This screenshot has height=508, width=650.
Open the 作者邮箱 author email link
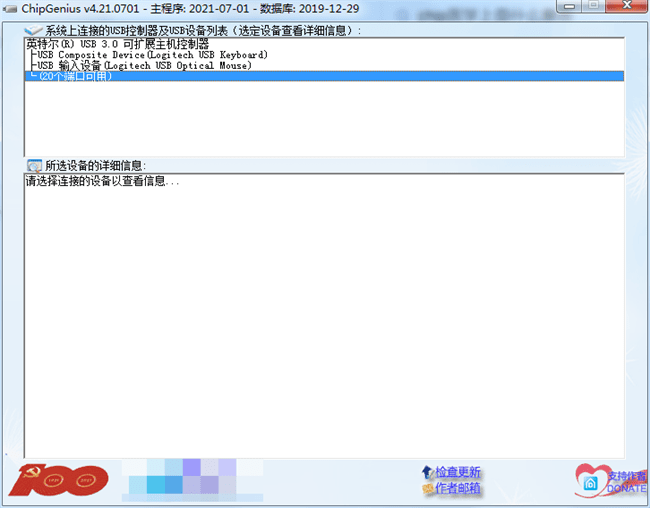[x=458, y=488]
